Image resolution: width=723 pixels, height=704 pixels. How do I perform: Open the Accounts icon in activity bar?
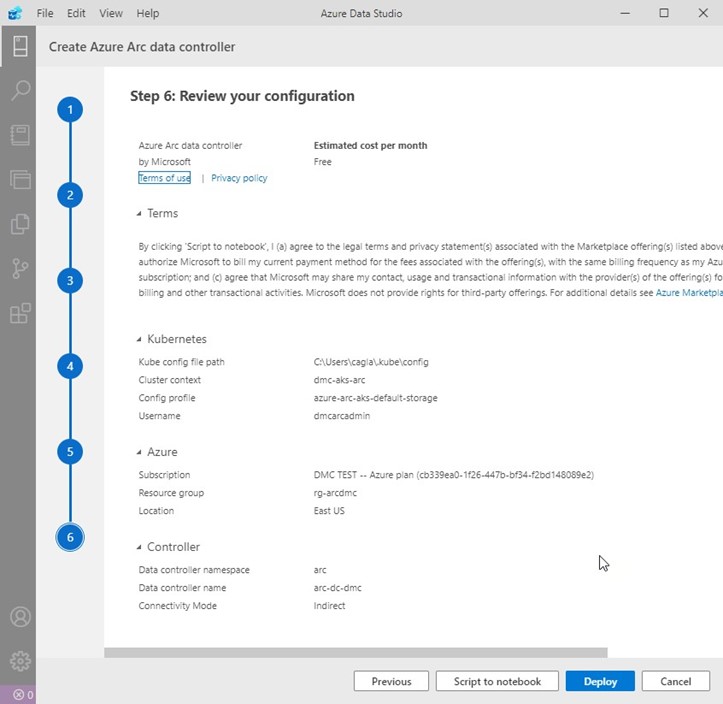(20, 617)
